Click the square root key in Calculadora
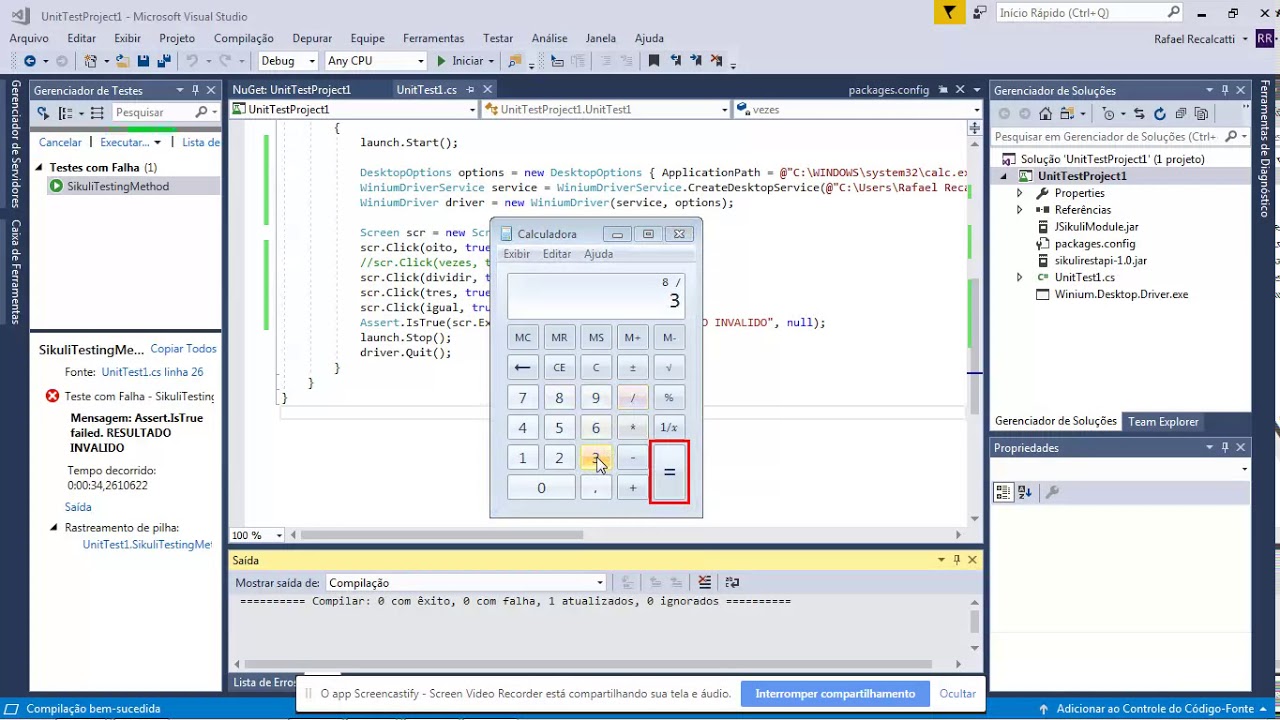This screenshot has width=1280, height=720. pos(669,367)
